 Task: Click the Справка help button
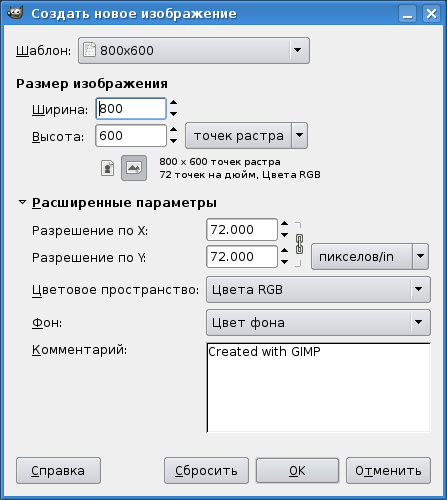tap(58, 471)
